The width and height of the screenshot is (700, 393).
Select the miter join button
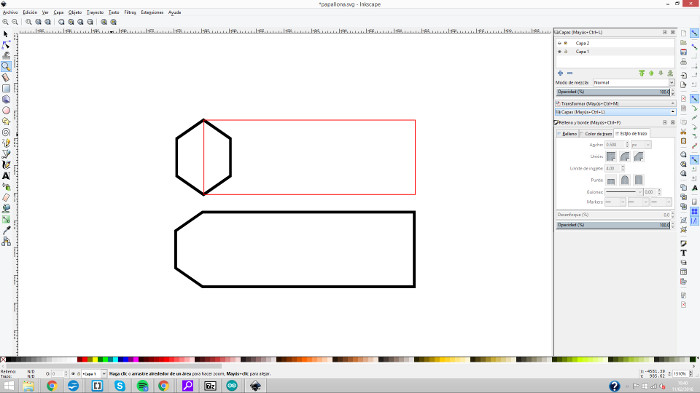[x=611, y=156]
